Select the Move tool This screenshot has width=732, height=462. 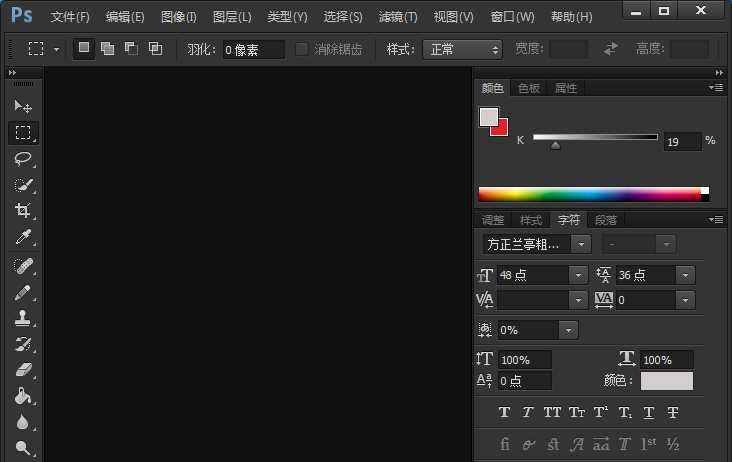[x=22, y=107]
